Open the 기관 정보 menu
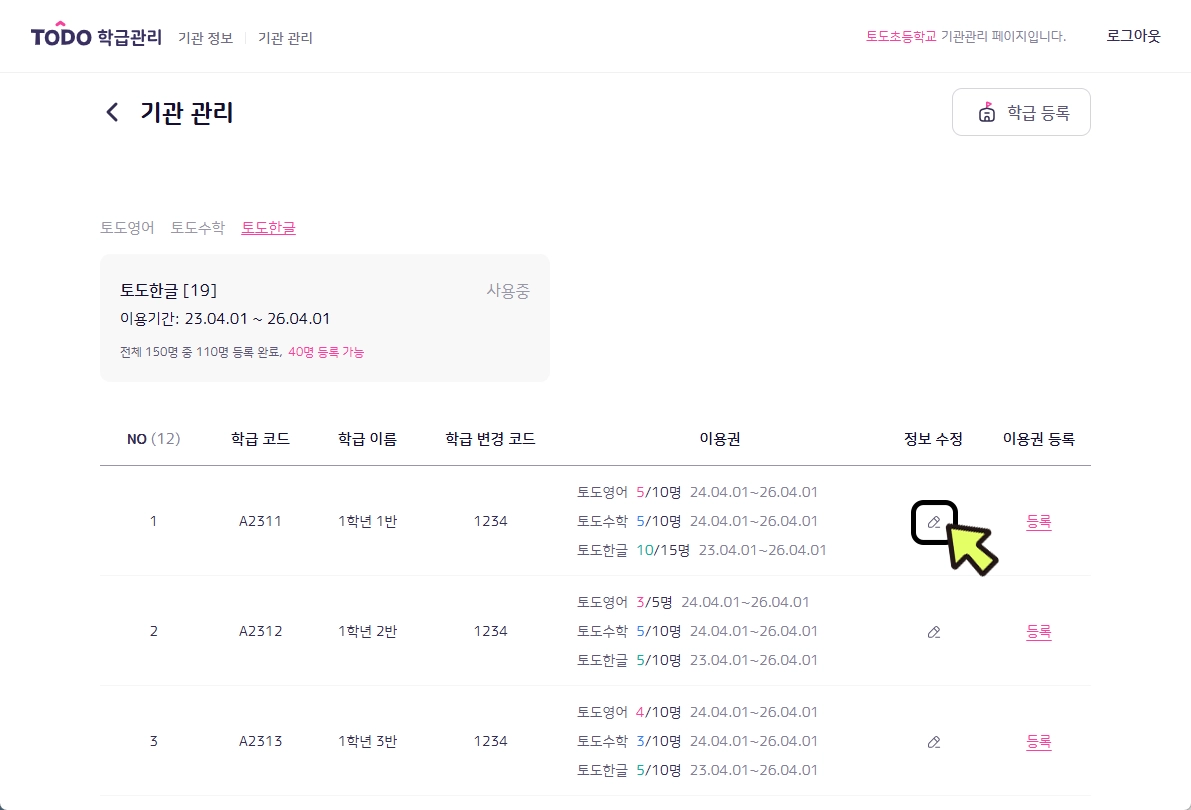1191x810 pixels. 205,38
